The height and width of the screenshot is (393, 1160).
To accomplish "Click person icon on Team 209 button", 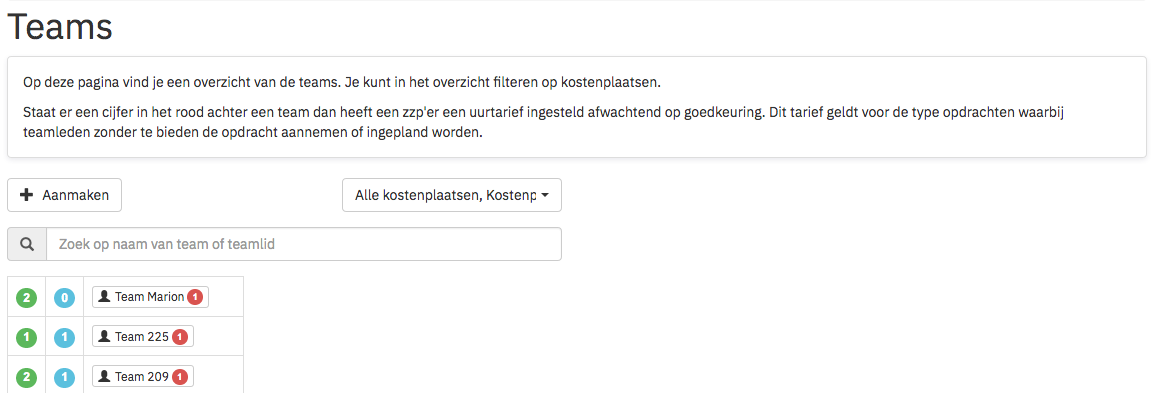I will pos(104,377).
